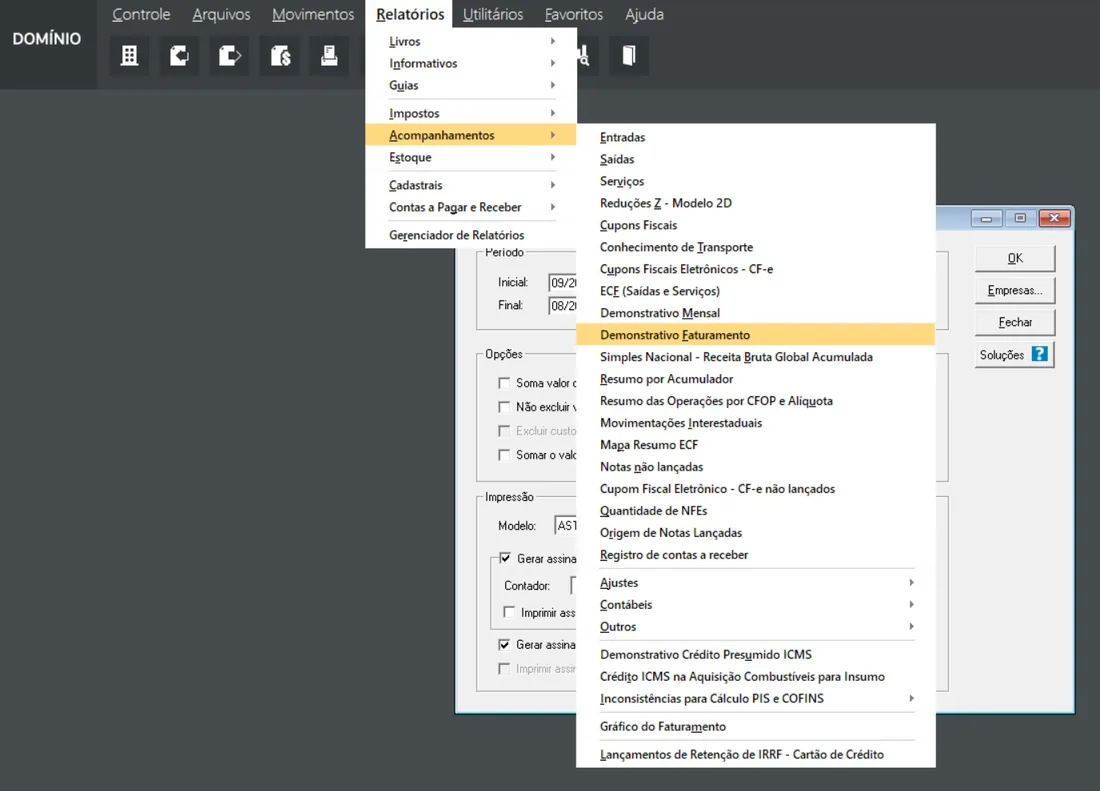
Task: Click the building (companies) toolbar icon
Action: tap(129, 55)
